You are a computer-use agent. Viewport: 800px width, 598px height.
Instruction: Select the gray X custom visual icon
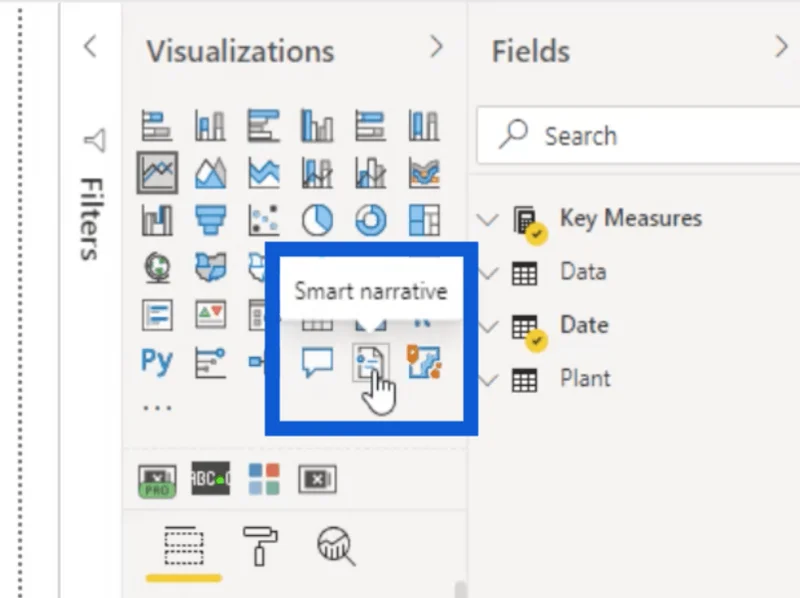317,479
